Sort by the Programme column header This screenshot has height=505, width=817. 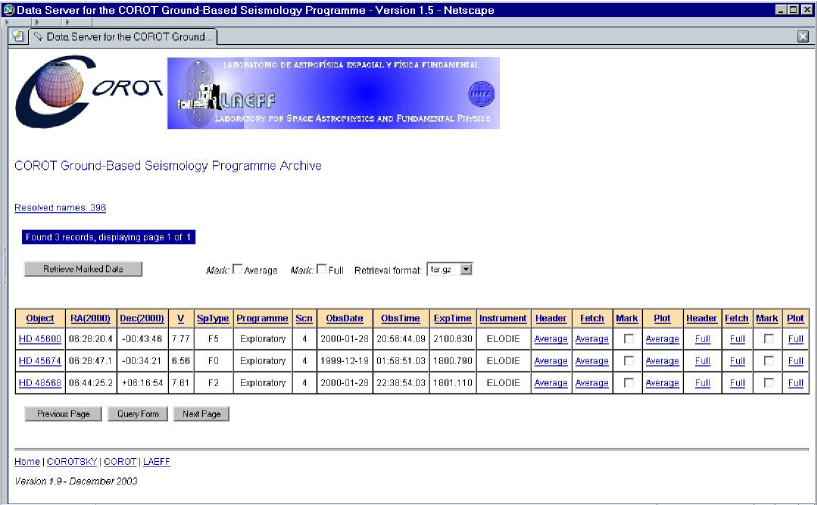pyautogui.click(x=262, y=318)
